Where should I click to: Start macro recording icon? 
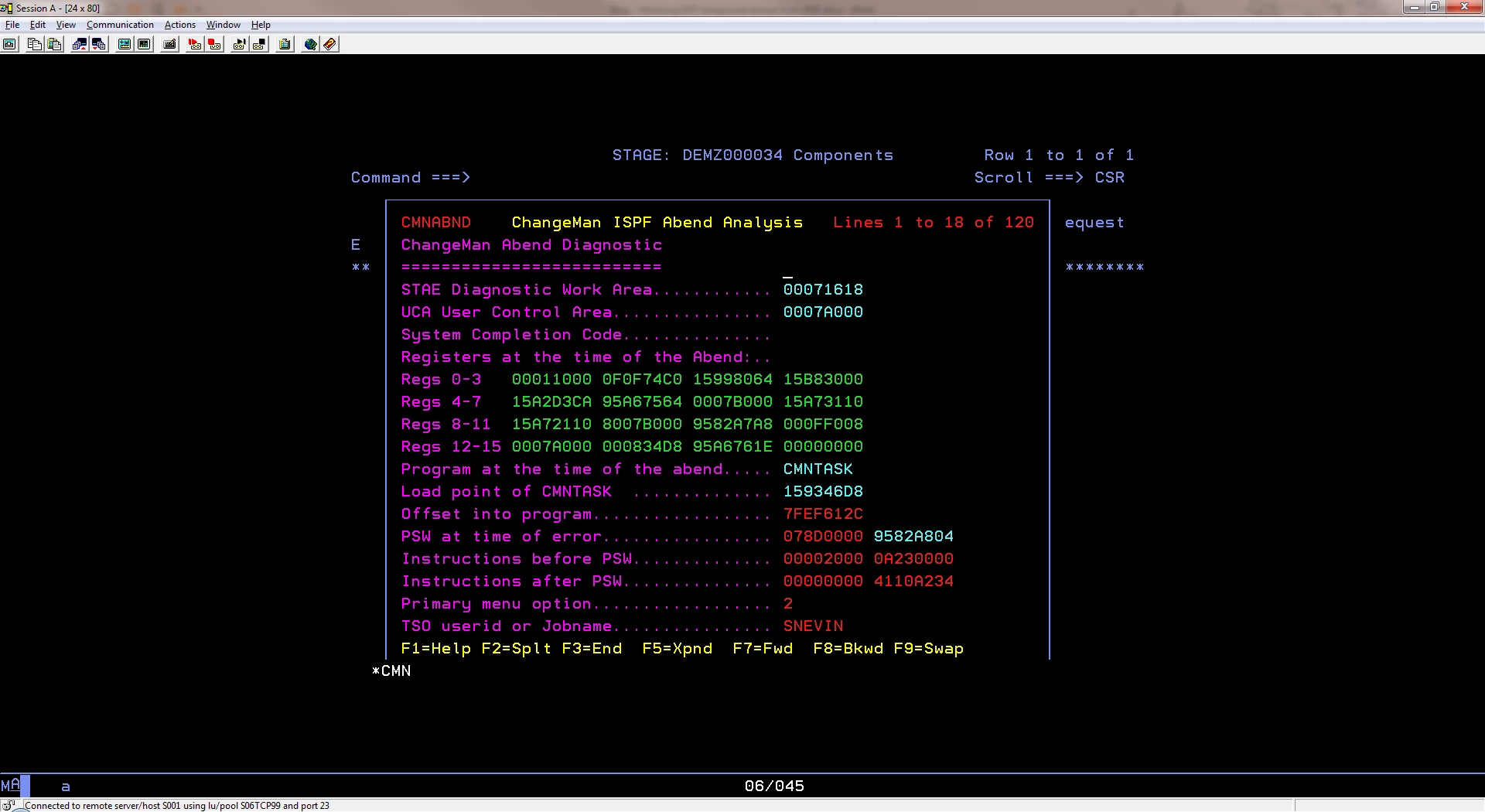[195, 44]
